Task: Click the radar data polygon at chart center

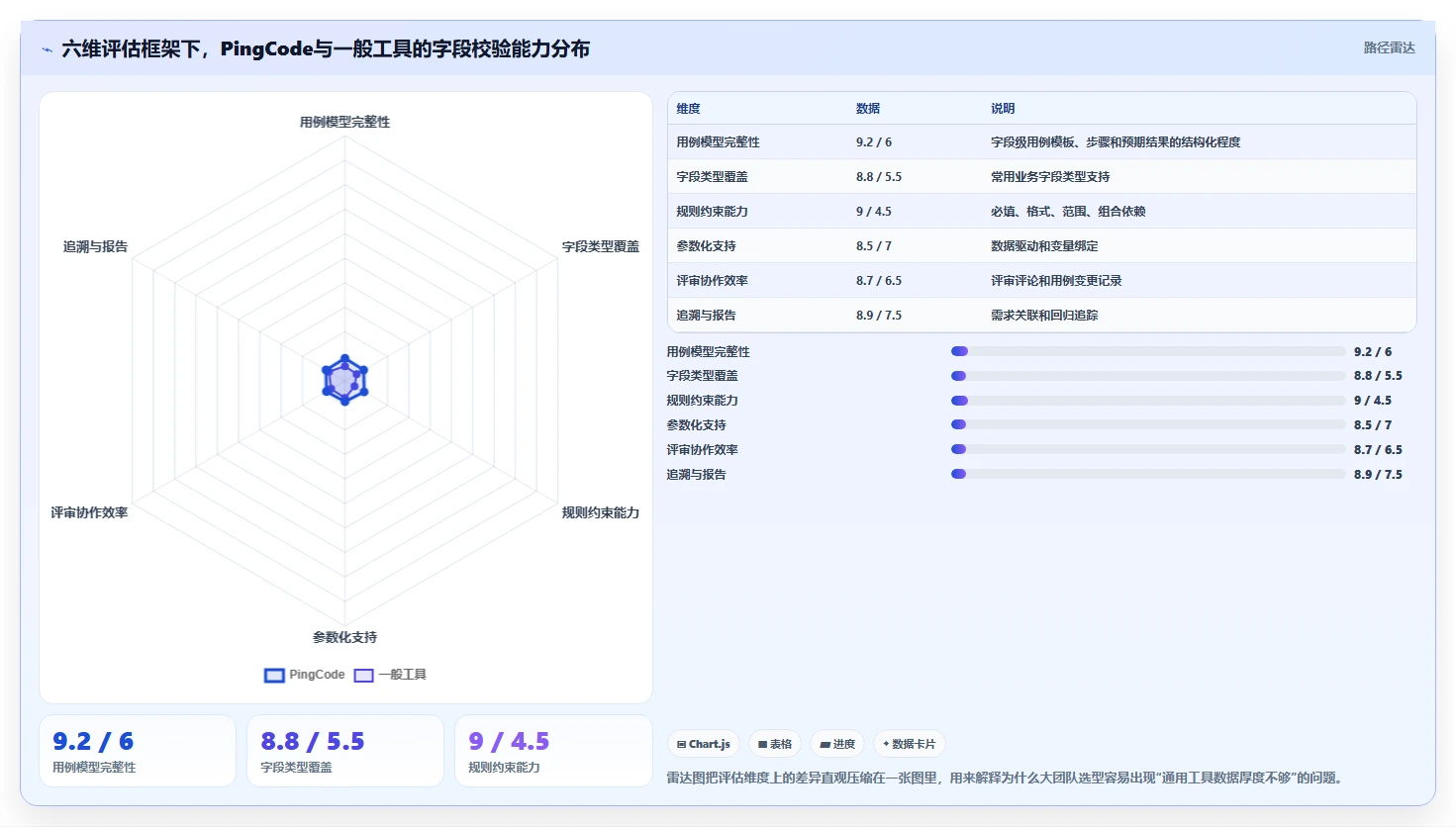Action: tap(344, 380)
